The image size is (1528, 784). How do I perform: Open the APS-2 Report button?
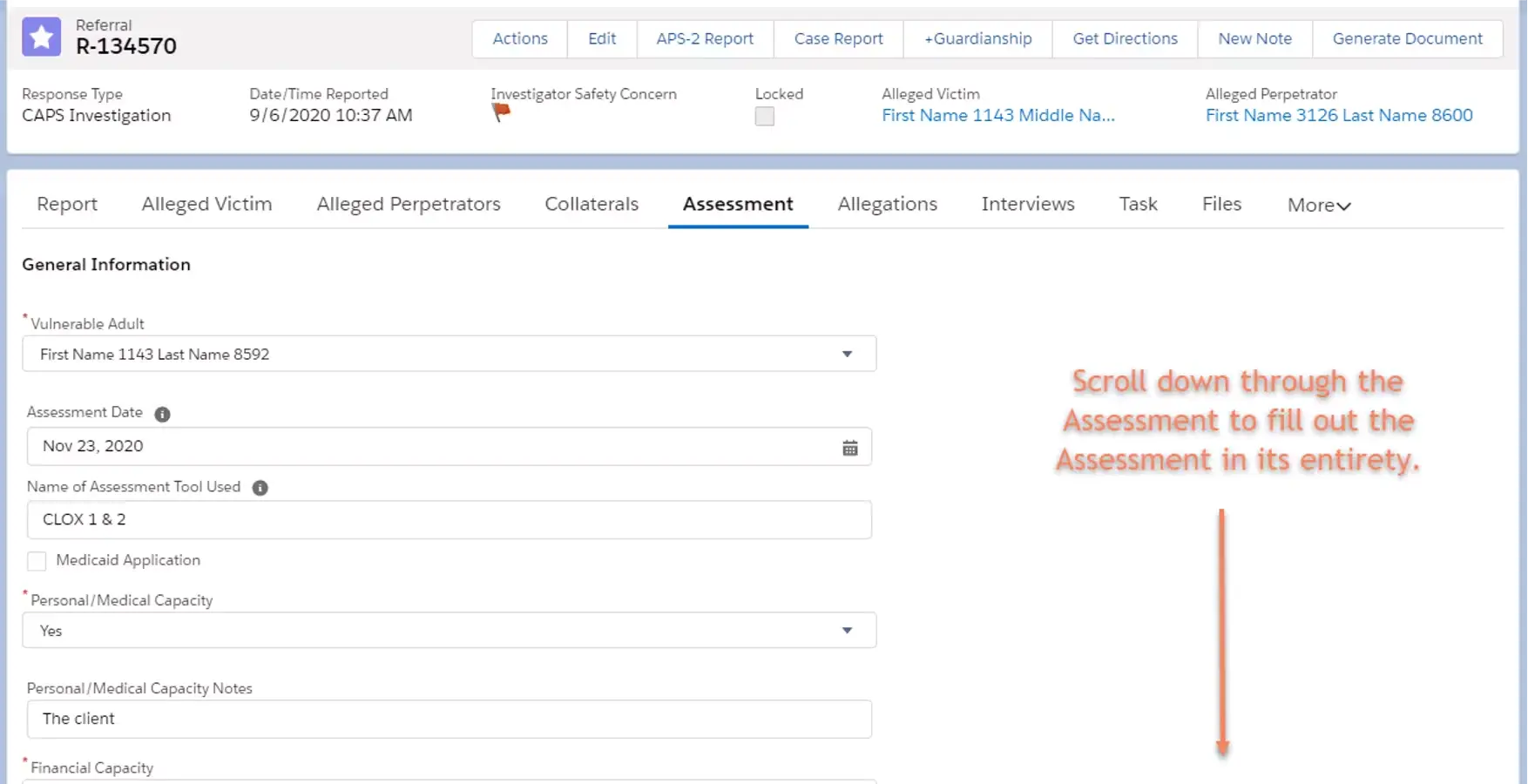point(705,39)
